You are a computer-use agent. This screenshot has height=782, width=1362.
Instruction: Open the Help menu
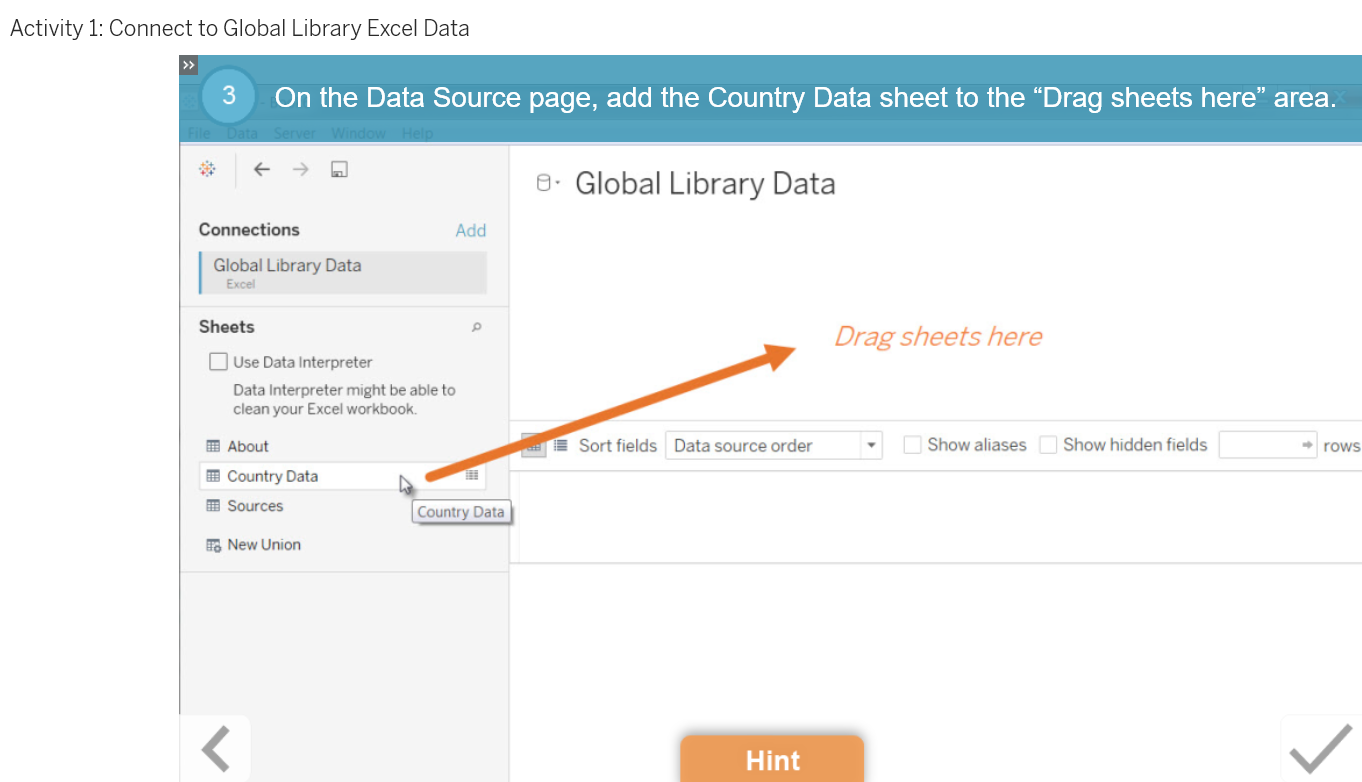pyautogui.click(x=418, y=133)
